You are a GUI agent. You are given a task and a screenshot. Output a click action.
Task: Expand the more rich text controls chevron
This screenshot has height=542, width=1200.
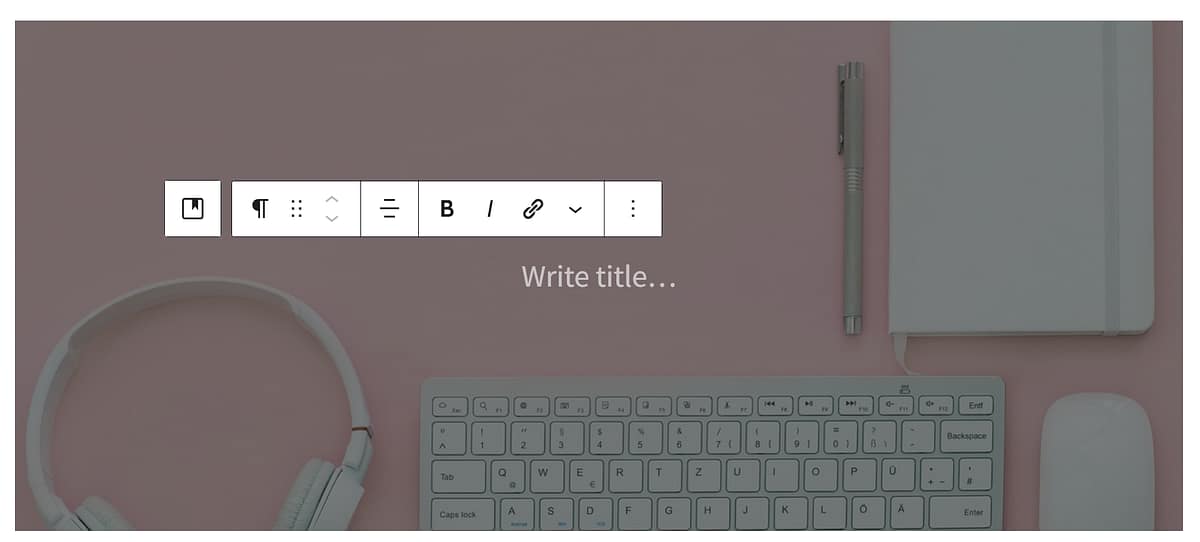pos(575,208)
